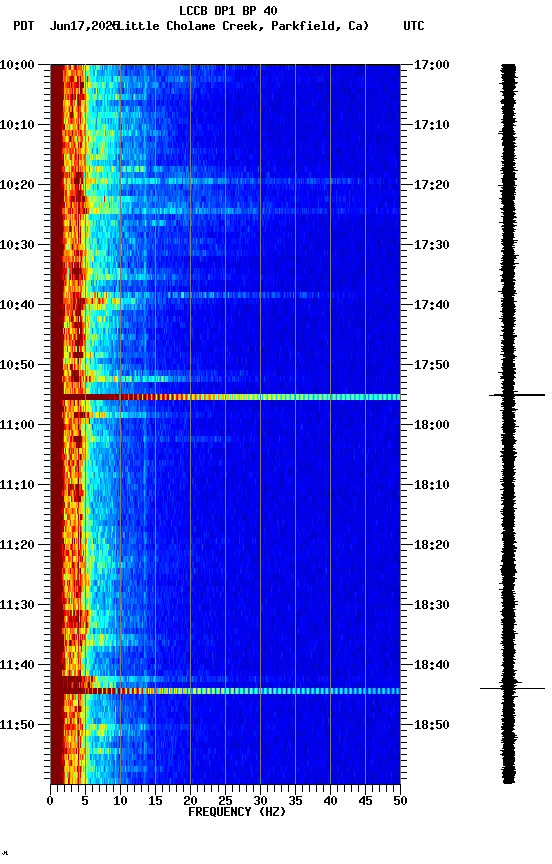This screenshot has height=864, width=552.
Task: Click the 10:20 PDT time label
Action: tap(17, 185)
